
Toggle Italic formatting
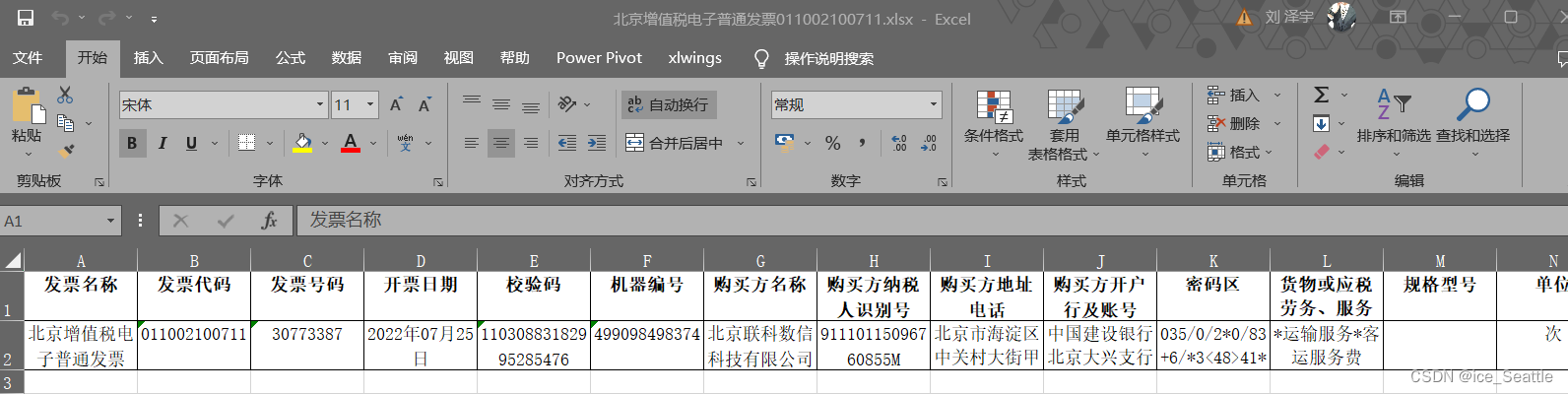pos(163,143)
